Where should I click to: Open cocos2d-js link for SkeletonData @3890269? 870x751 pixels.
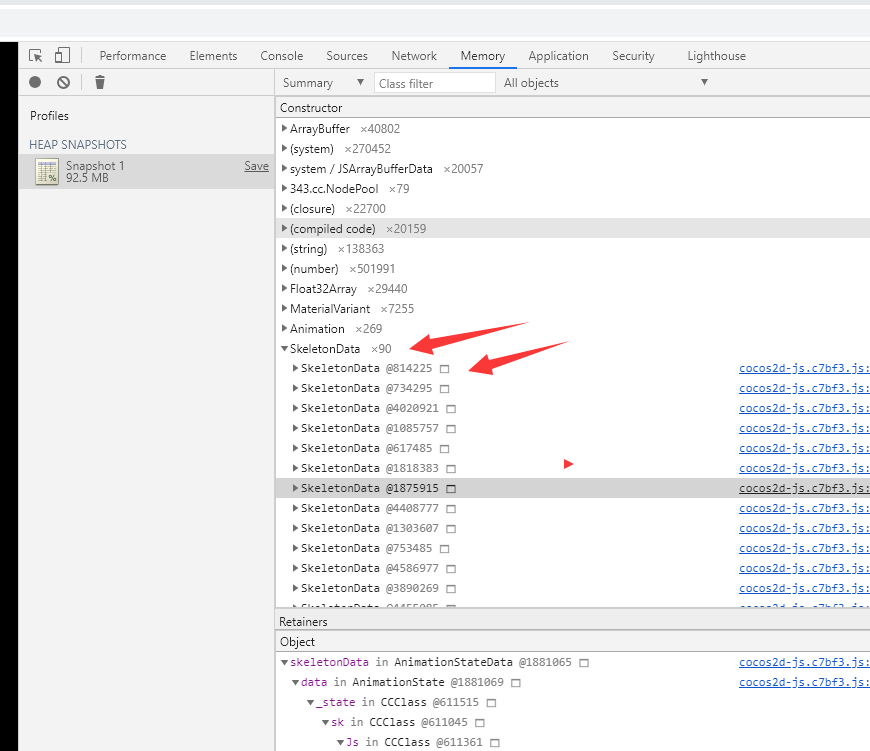click(x=804, y=588)
